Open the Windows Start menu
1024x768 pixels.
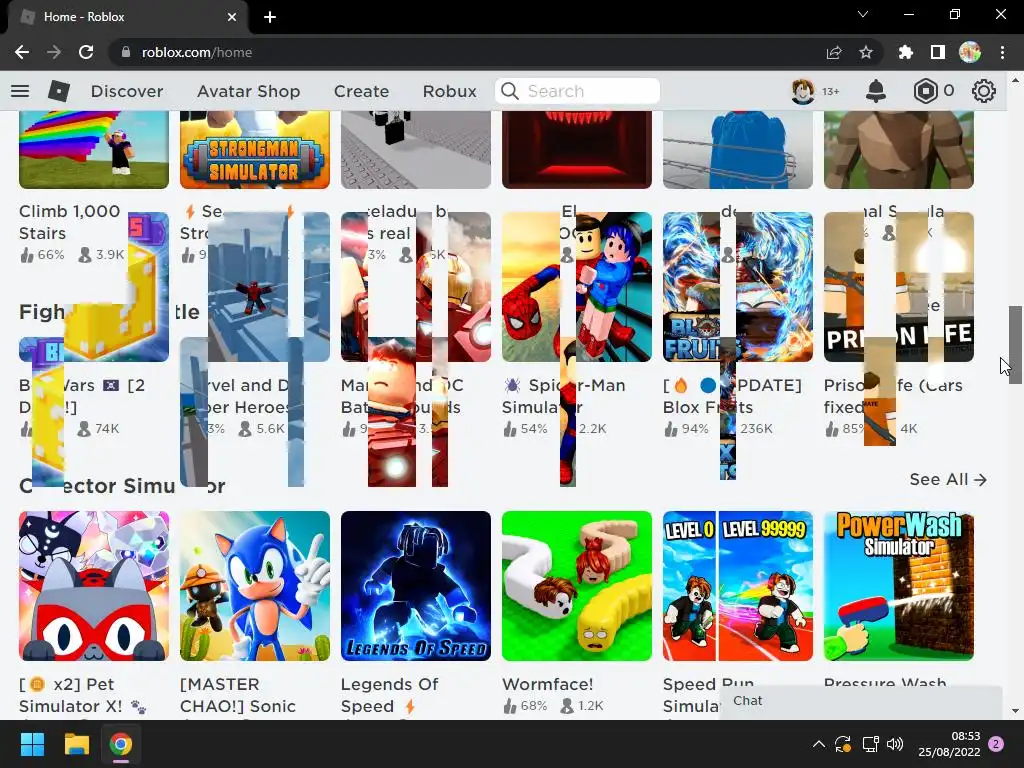(32, 744)
